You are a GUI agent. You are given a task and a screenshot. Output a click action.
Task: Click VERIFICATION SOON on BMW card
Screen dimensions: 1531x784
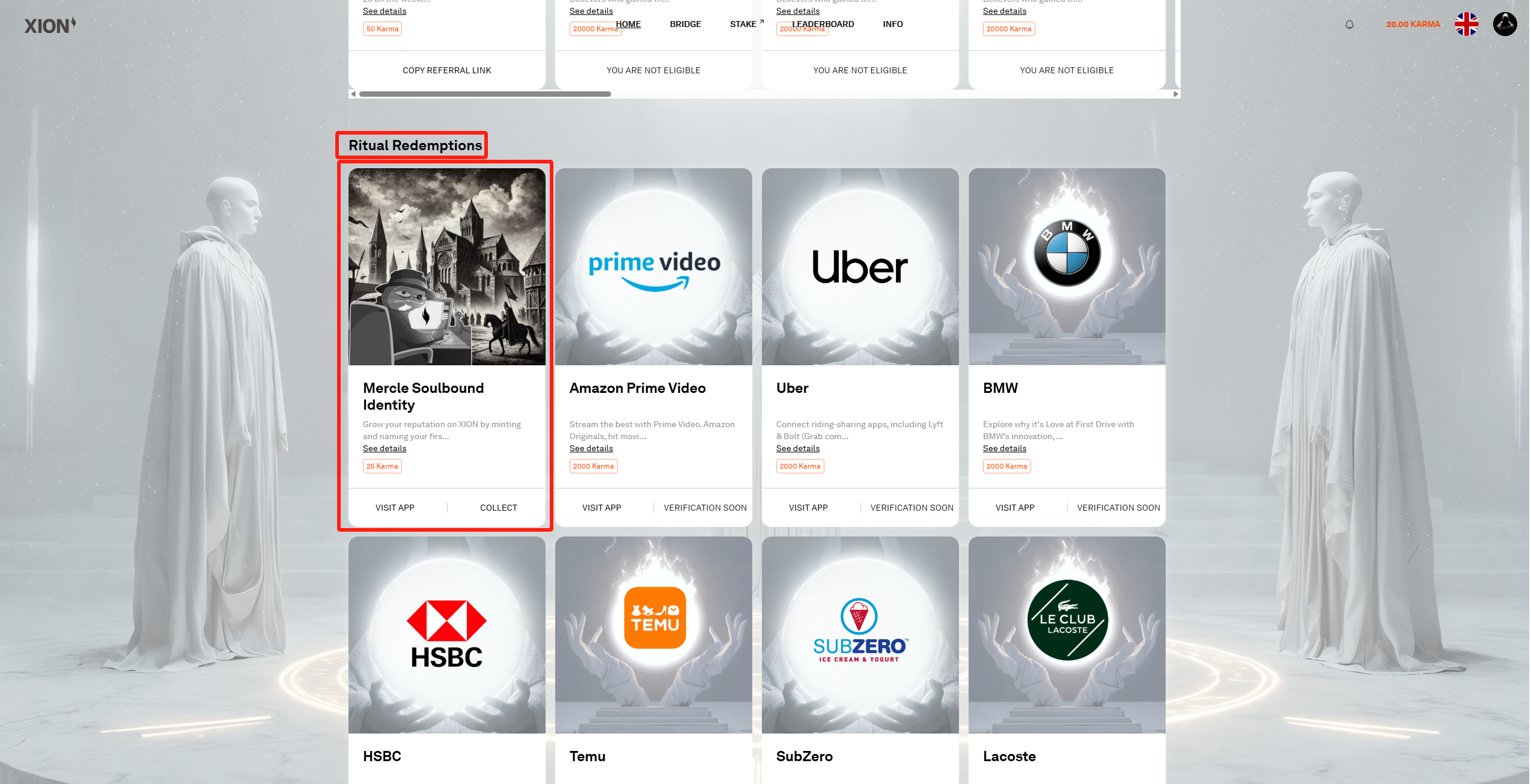tap(1119, 508)
